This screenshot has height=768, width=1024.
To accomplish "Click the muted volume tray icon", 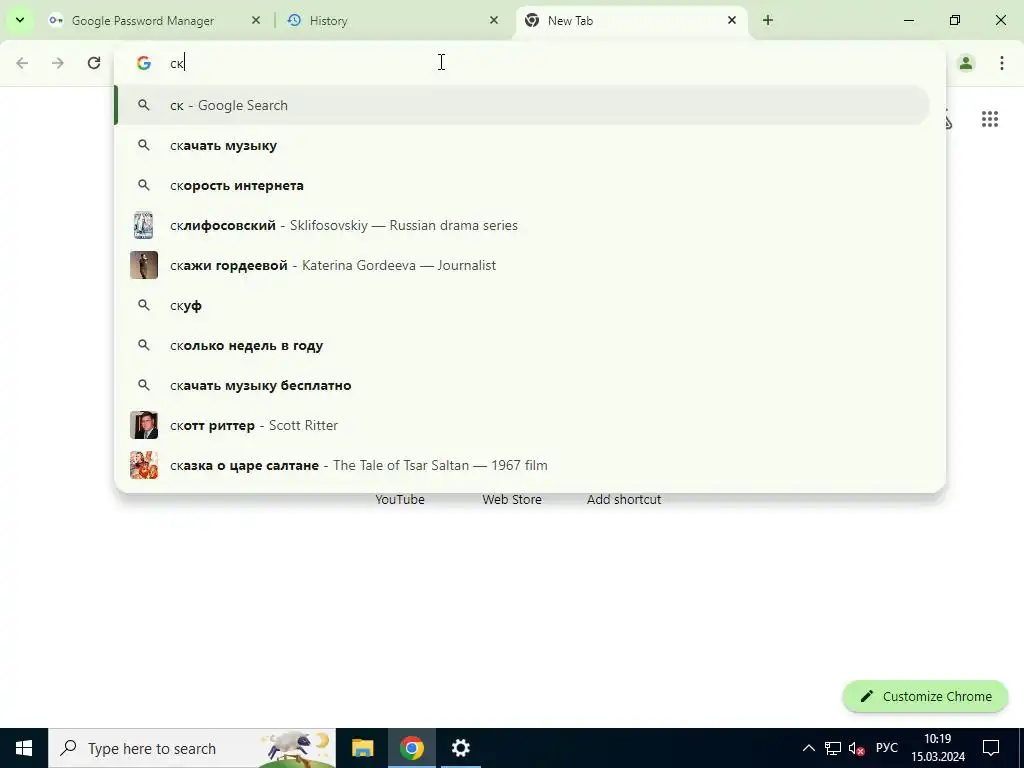I will click(x=856, y=748).
